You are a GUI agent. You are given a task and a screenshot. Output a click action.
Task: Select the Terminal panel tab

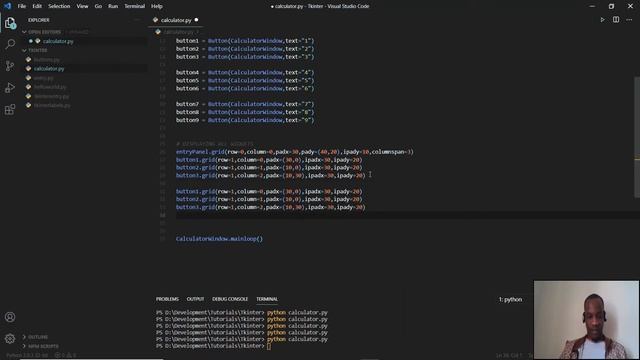tap(267, 299)
